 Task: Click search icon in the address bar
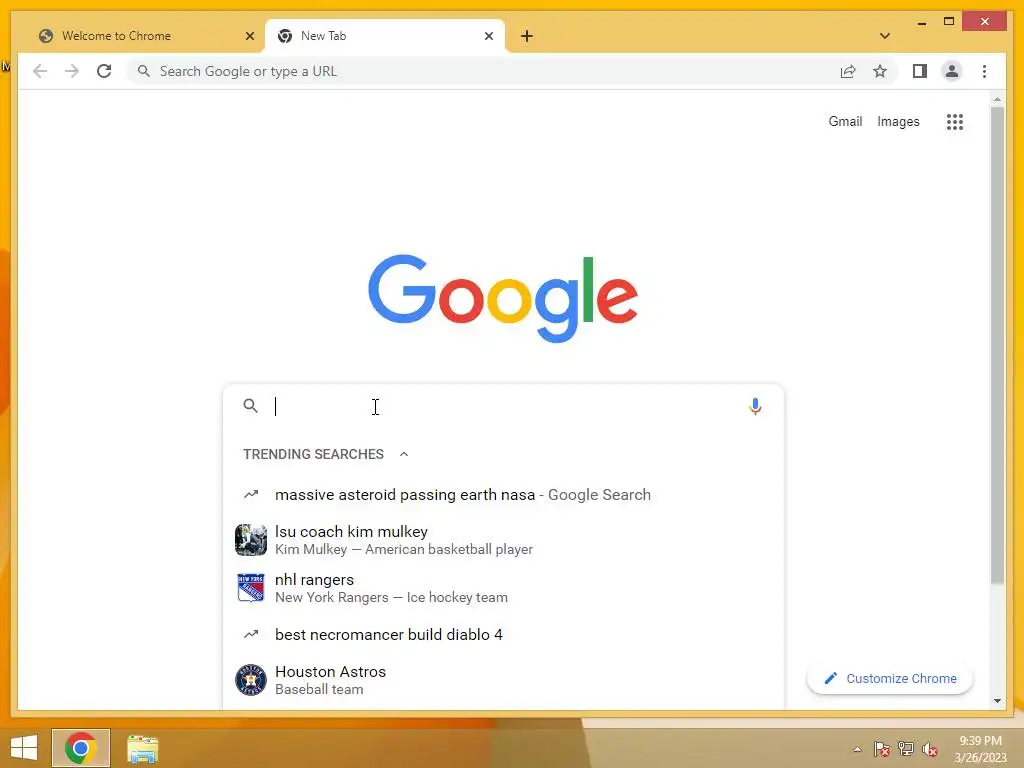(x=144, y=71)
